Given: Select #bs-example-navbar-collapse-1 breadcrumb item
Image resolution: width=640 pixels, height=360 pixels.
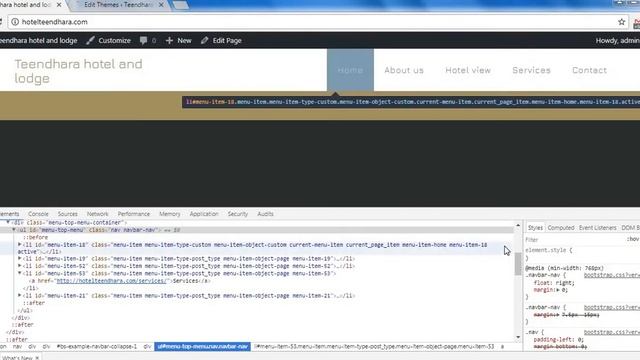Looking at the screenshot, I should tap(97, 347).
